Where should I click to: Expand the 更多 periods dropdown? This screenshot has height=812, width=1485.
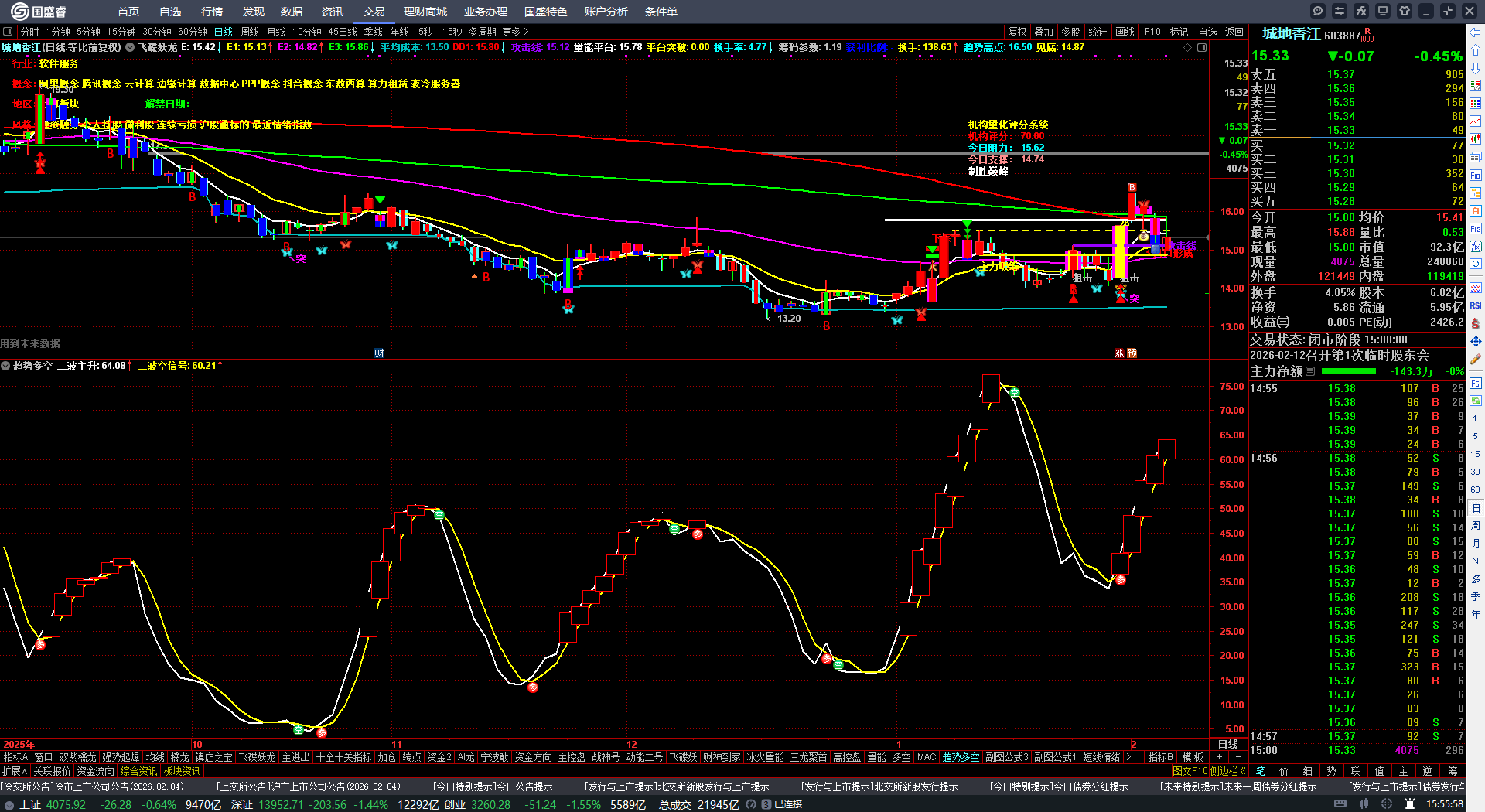click(x=515, y=32)
